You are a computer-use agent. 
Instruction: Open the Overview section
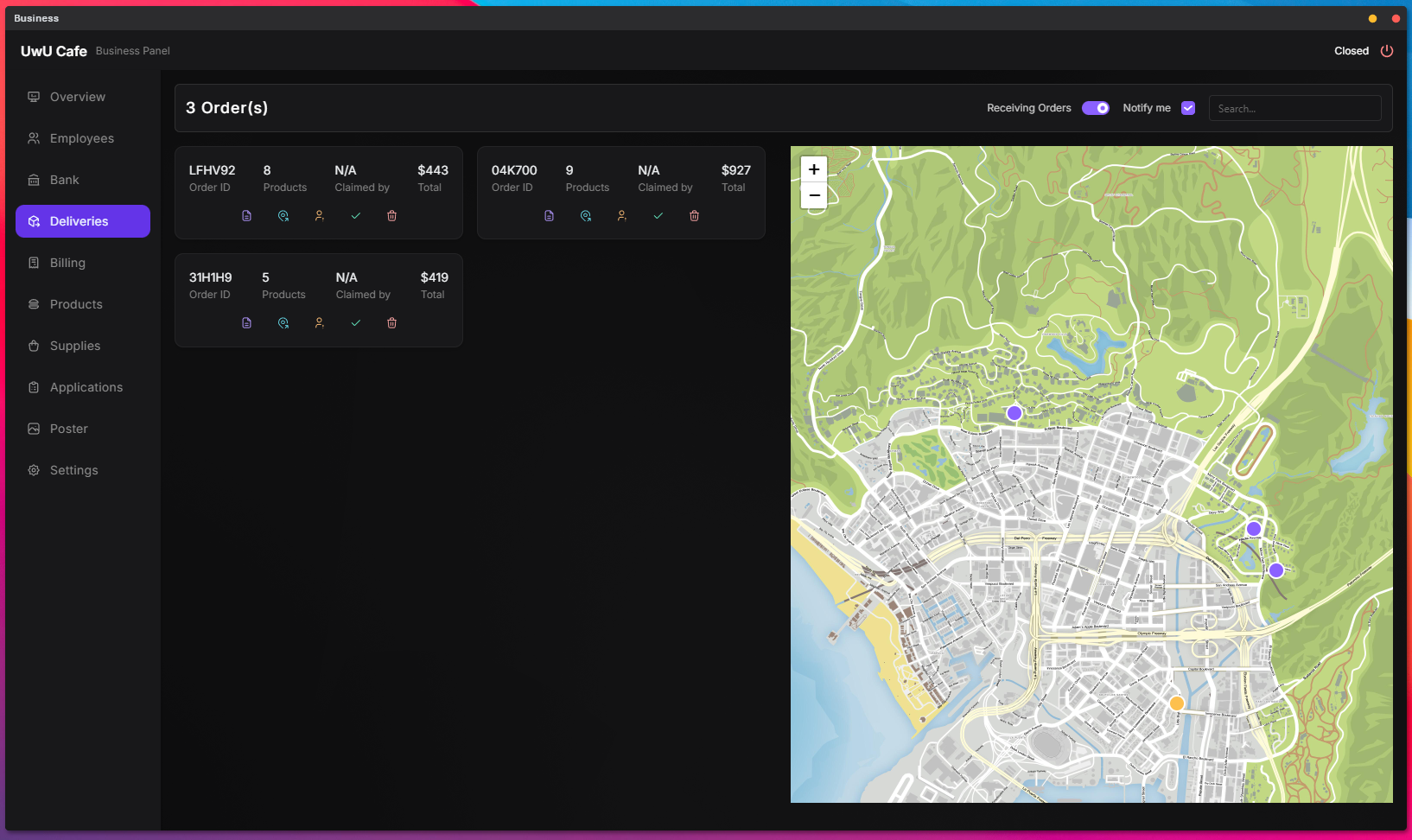pos(77,97)
